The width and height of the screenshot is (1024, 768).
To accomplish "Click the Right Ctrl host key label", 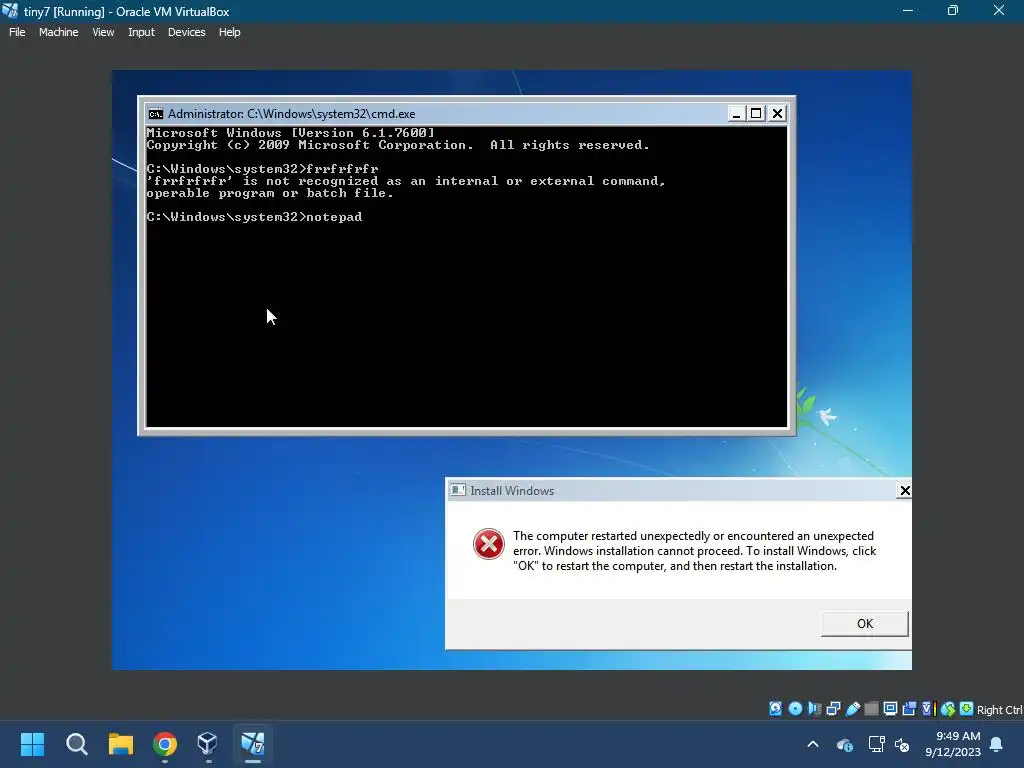I will click(999, 710).
